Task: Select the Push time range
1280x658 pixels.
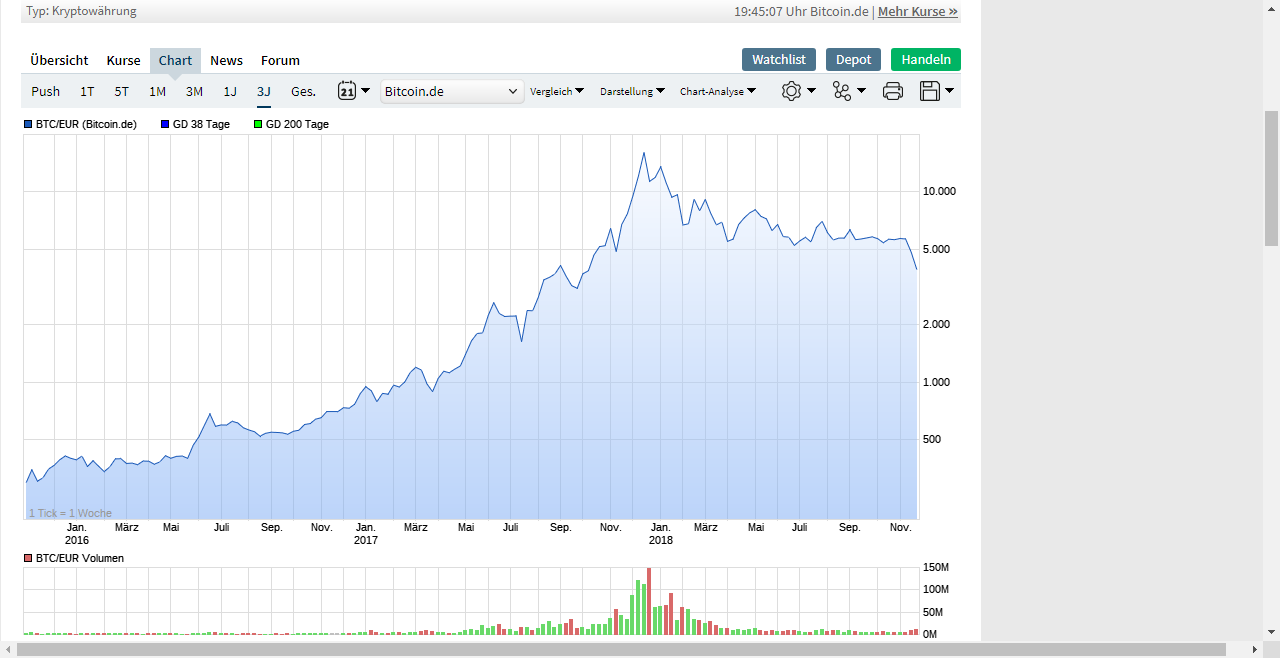Action: [46, 91]
